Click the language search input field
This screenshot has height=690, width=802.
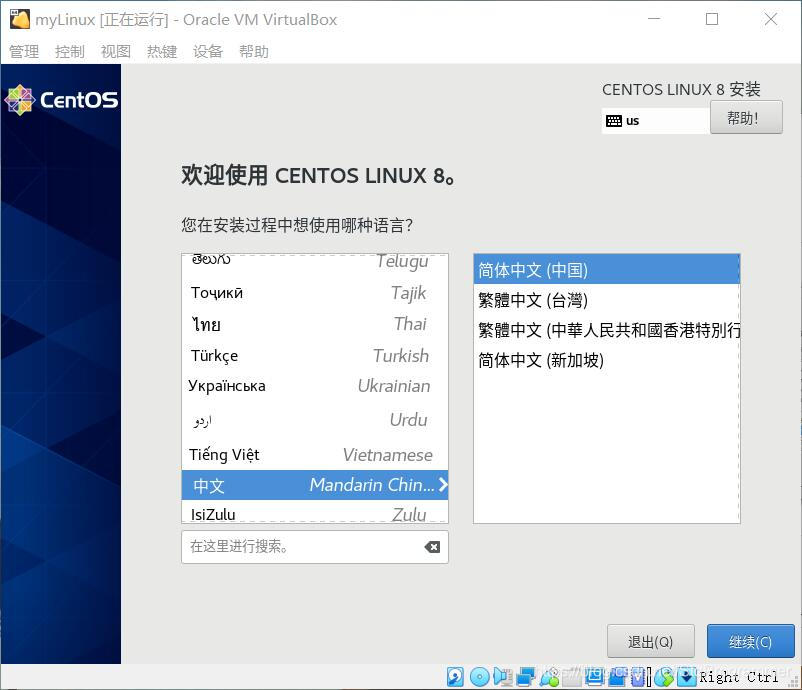pos(315,547)
